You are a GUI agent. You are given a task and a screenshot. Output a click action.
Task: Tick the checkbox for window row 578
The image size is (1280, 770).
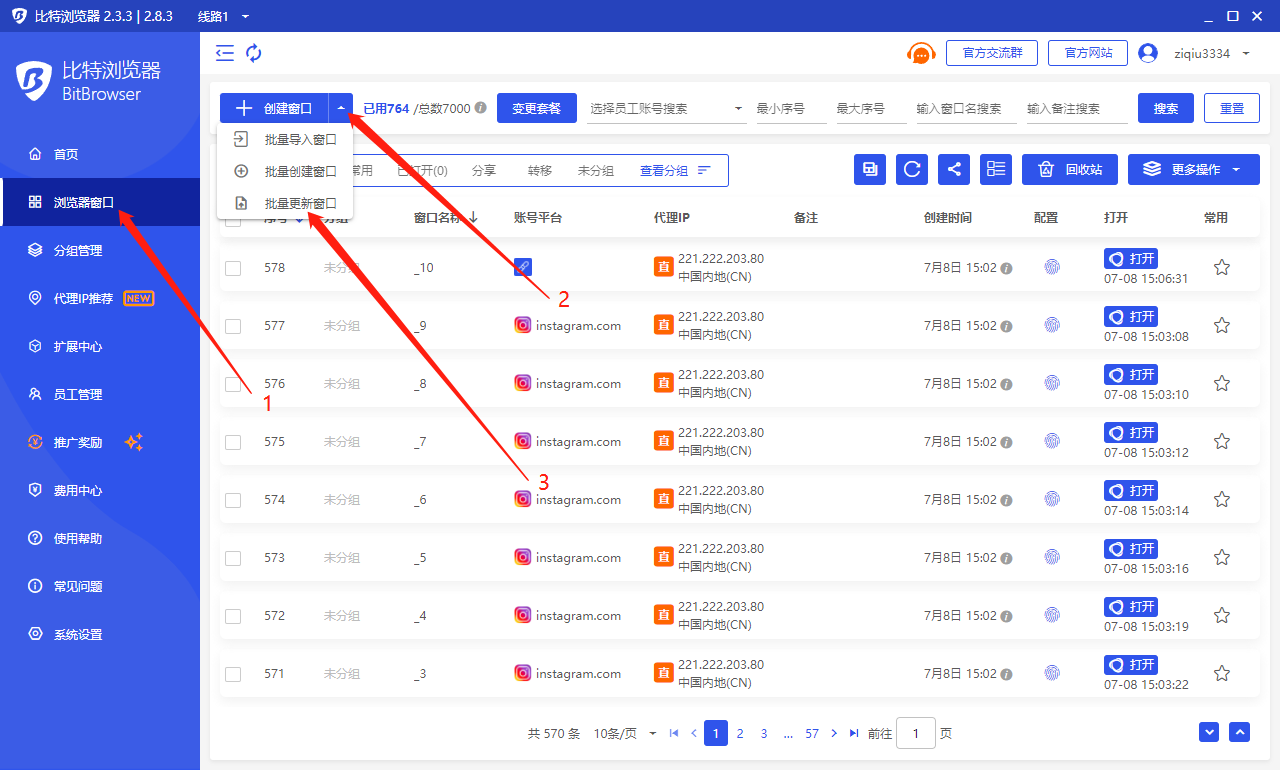pyautogui.click(x=233, y=268)
